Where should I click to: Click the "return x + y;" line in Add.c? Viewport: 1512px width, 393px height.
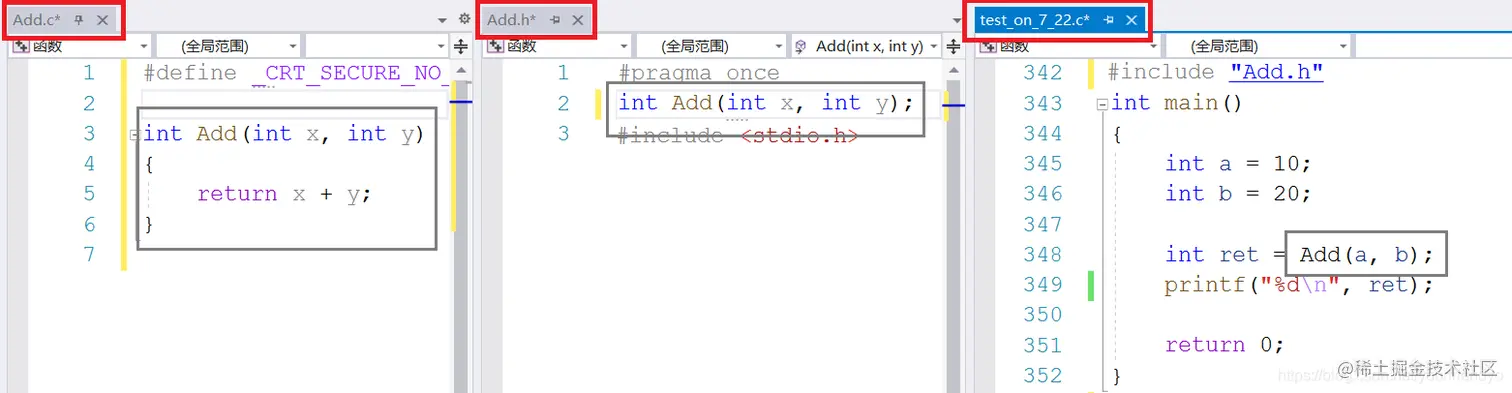[x=284, y=194]
